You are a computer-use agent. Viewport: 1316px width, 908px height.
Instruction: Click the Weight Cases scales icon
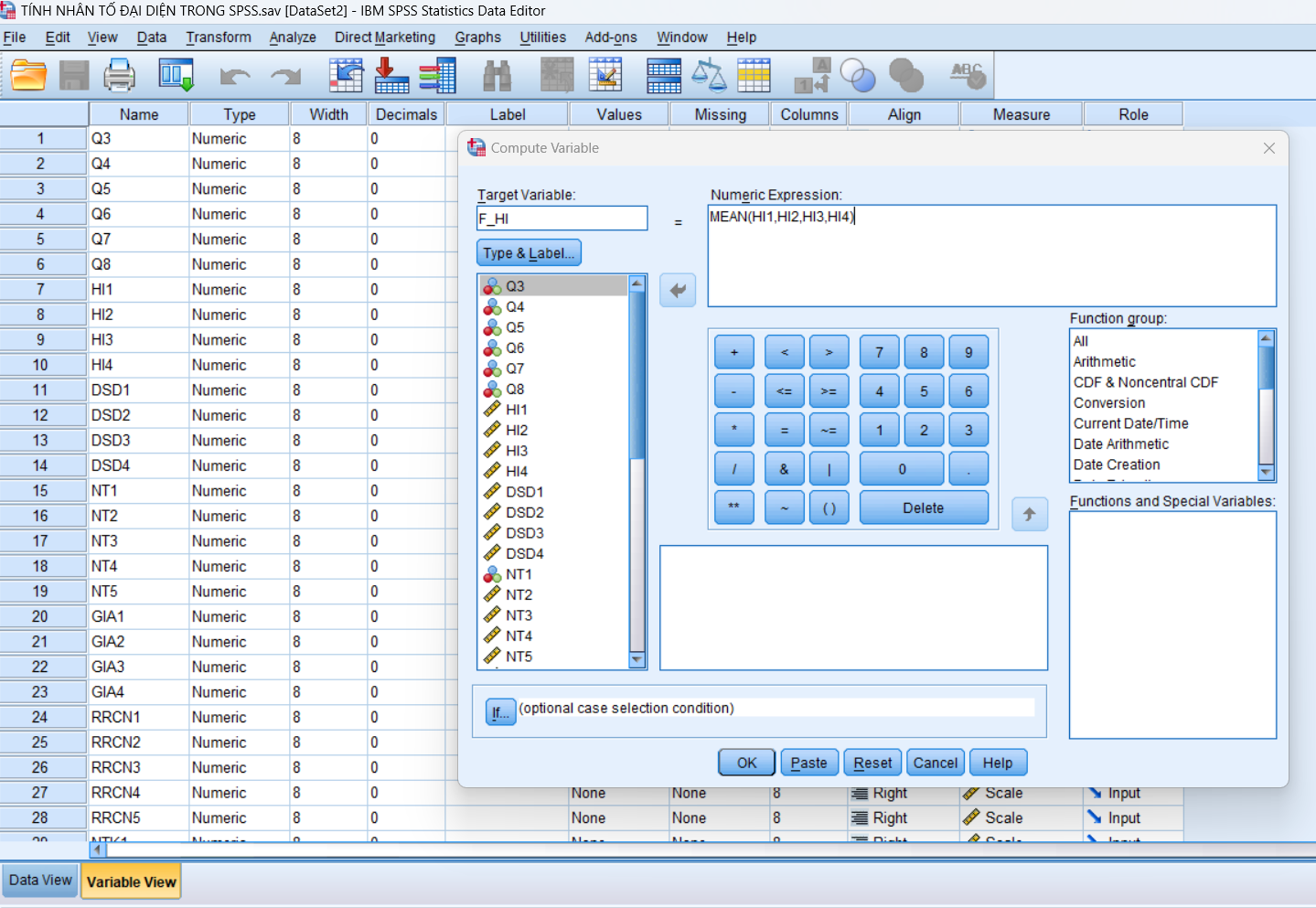point(709,75)
